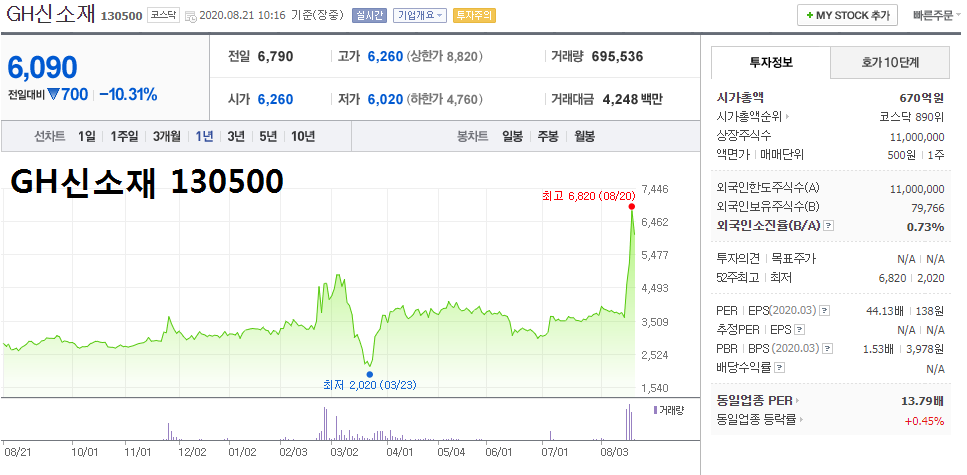Click the 코스닥 890위 rank value
967x475 pixels.
pos(911,117)
